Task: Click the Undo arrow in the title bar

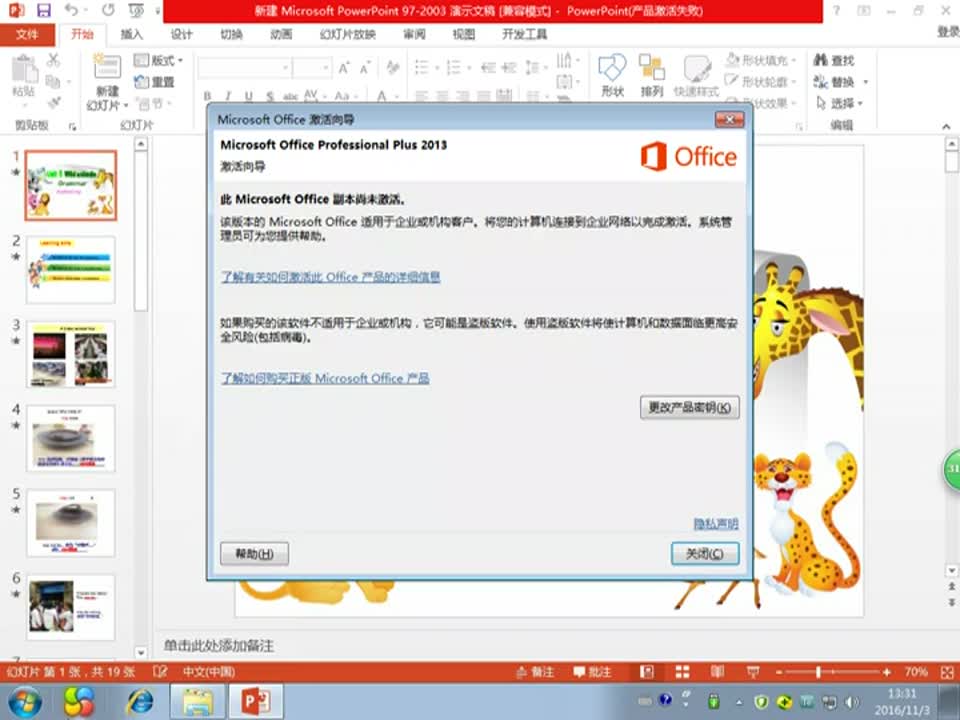Action: tap(72, 11)
